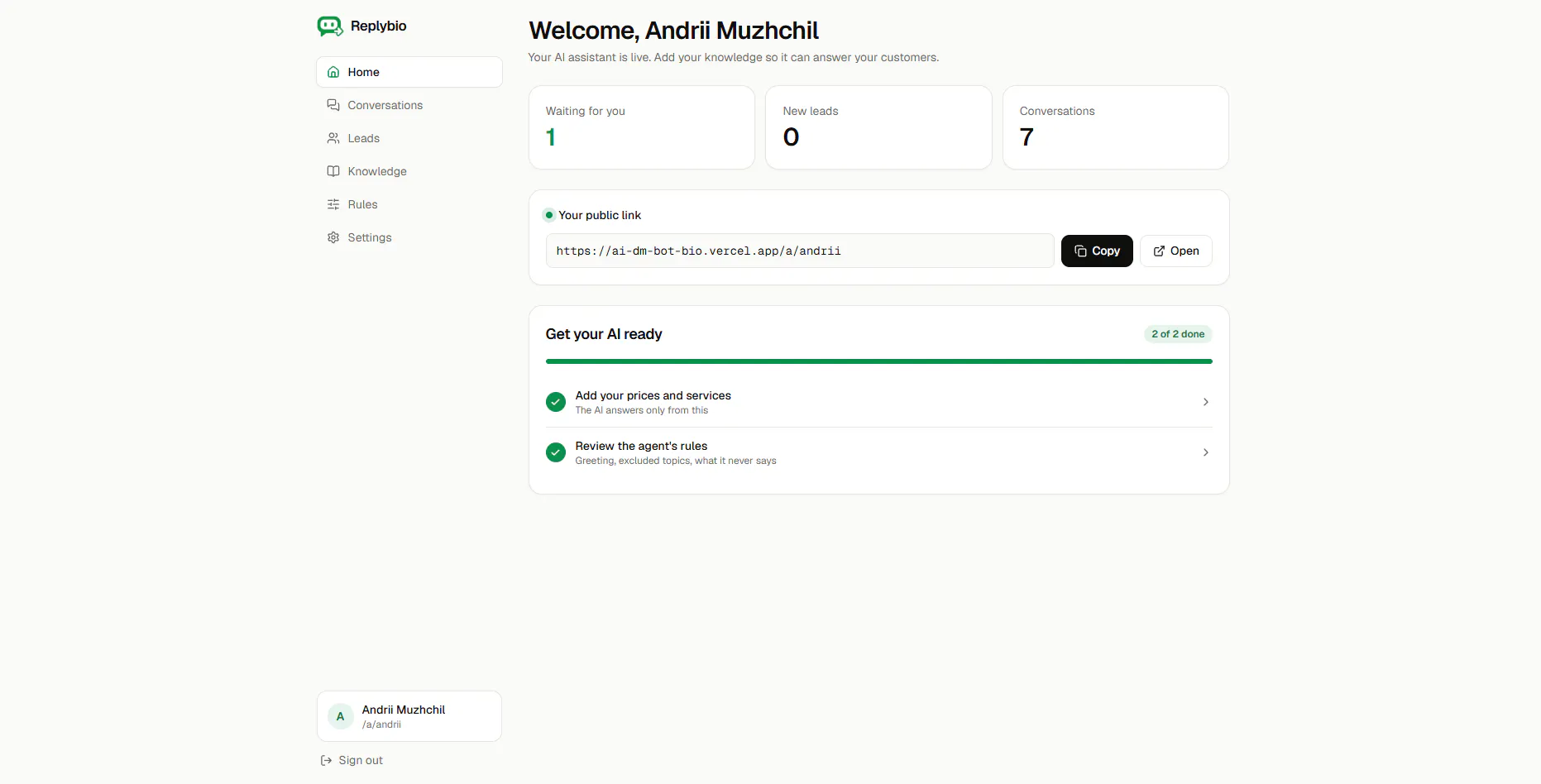Click the Replybio brand name text
Screen dimensions: 1541x784
point(379,26)
